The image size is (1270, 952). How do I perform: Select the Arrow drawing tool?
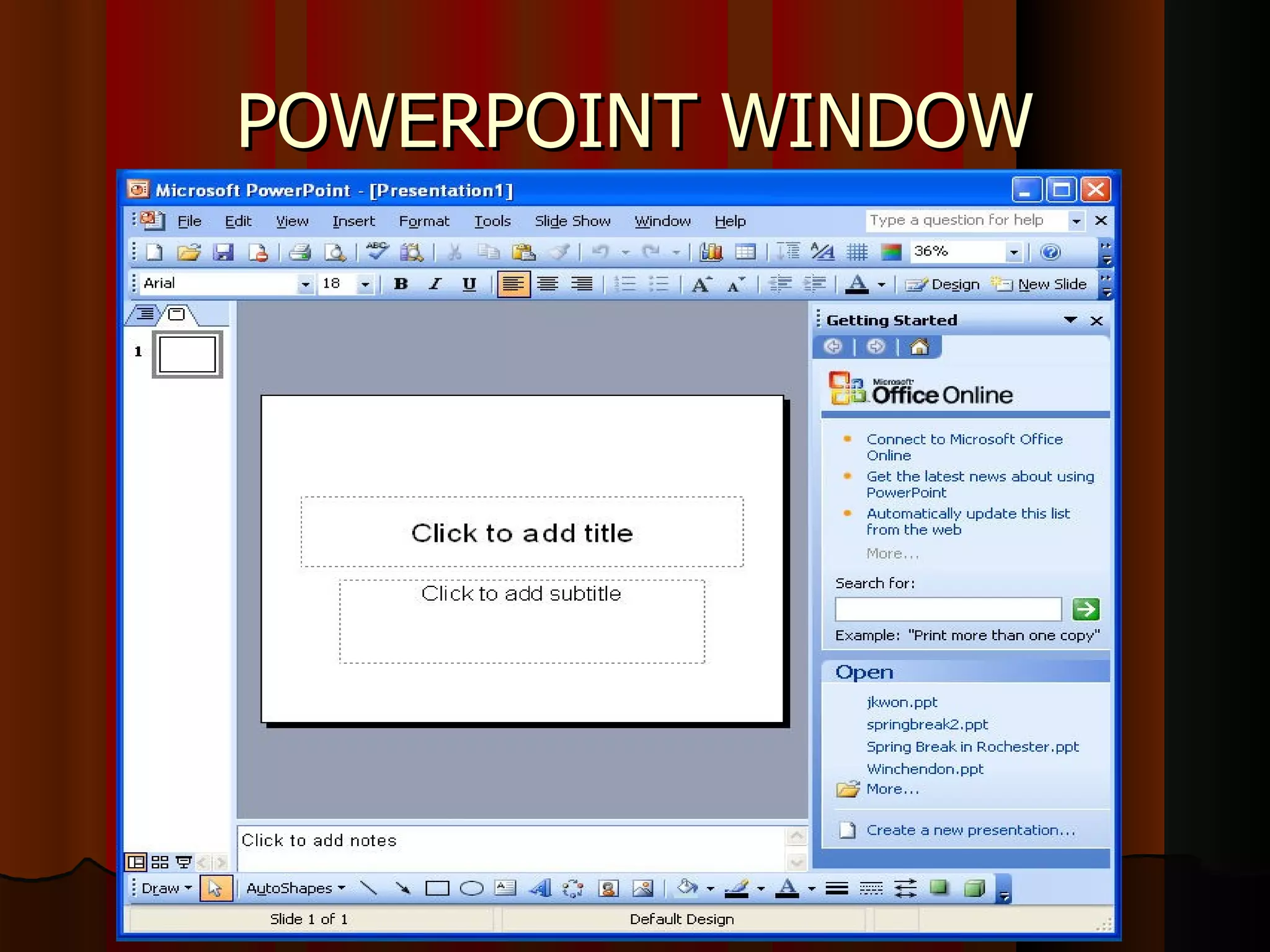403,888
